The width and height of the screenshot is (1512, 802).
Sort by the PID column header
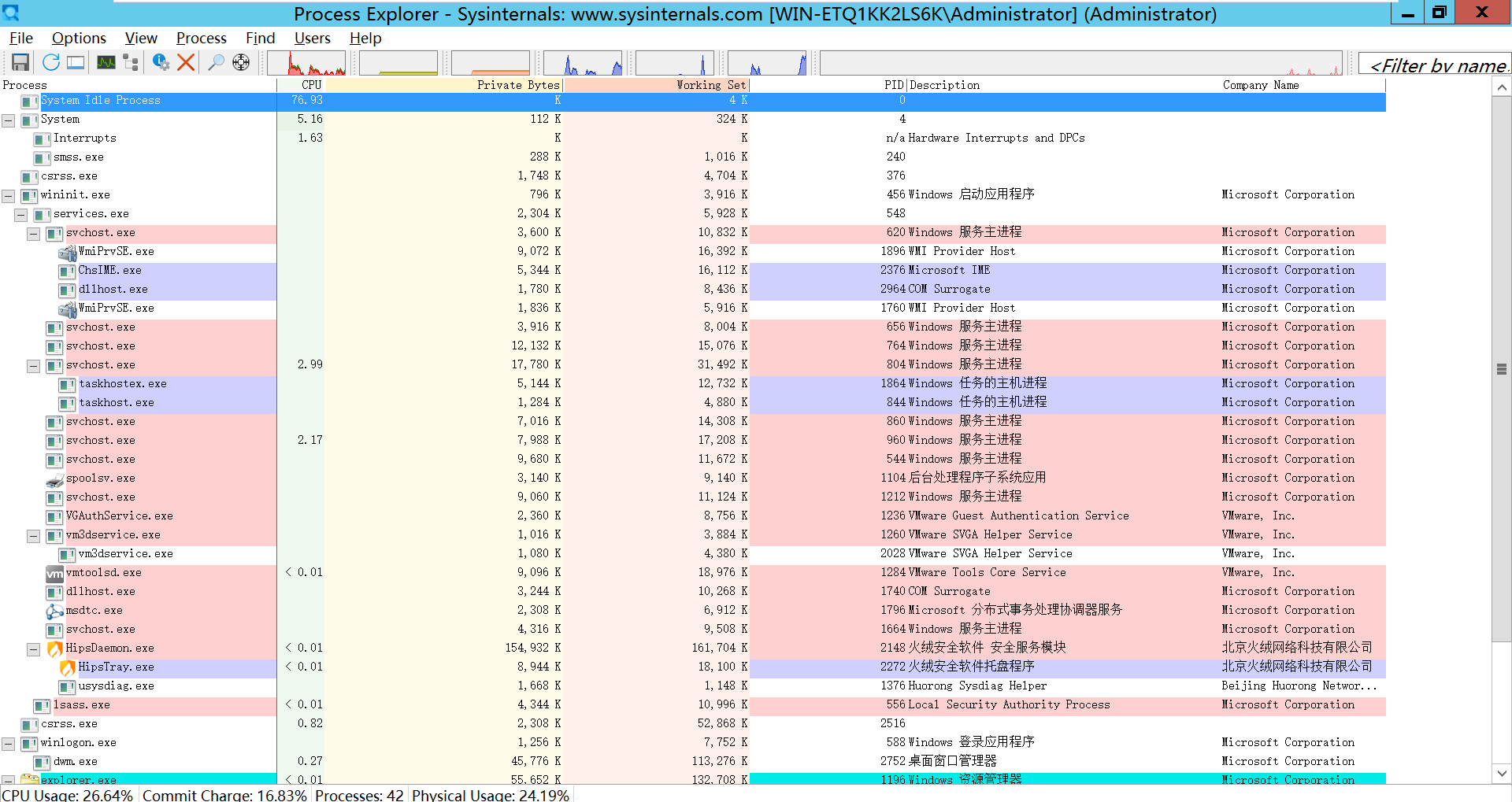coord(828,85)
